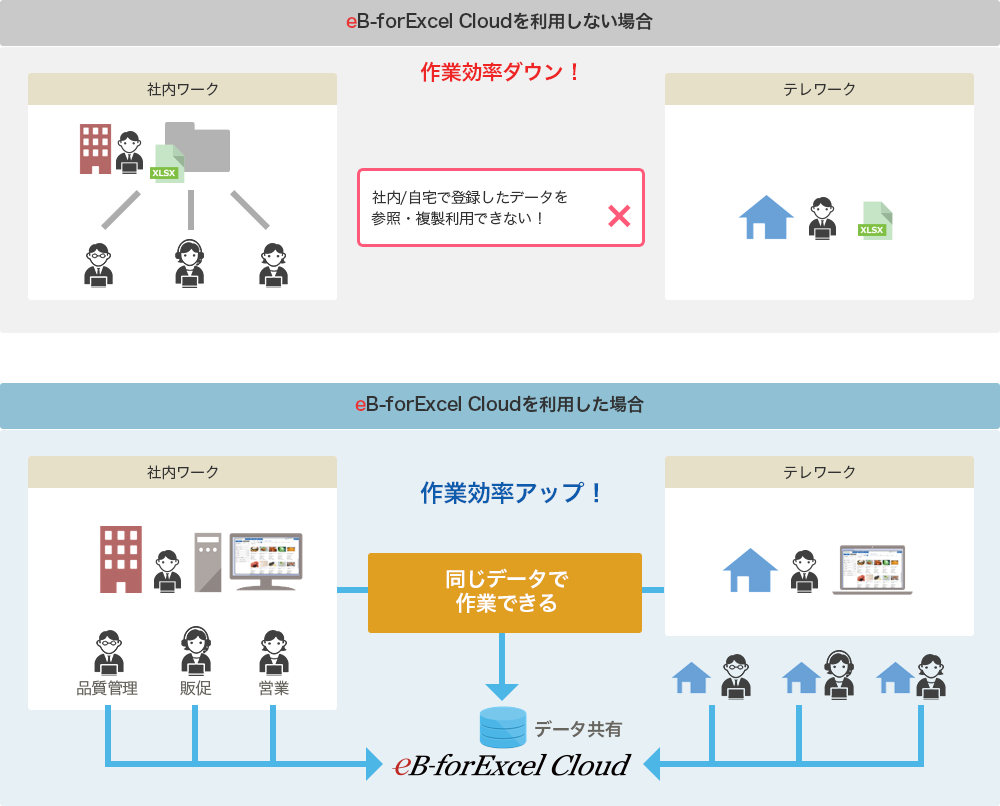
Task: Click the blue left arrowhead pointing at the logo
Action: coord(652,763)
